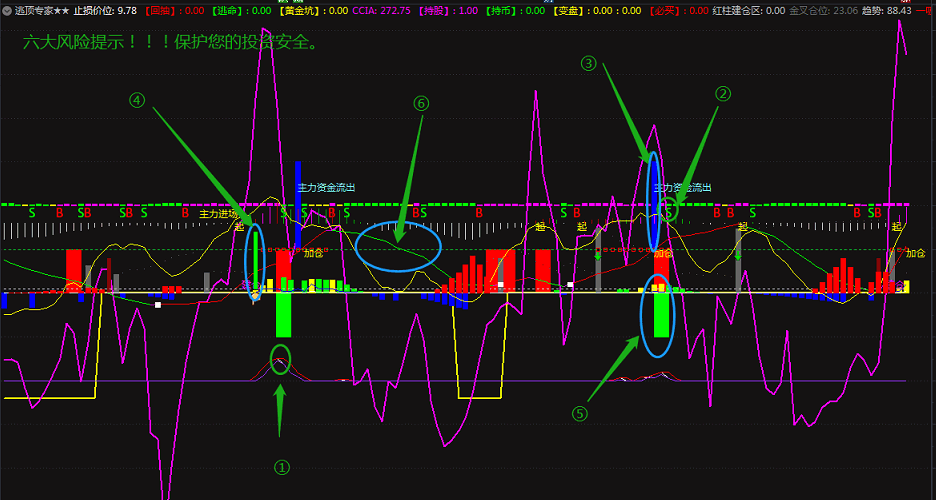Click the yellow 【黄金坑】: 0.00 value
936x500 pixels.
point(313,11)
